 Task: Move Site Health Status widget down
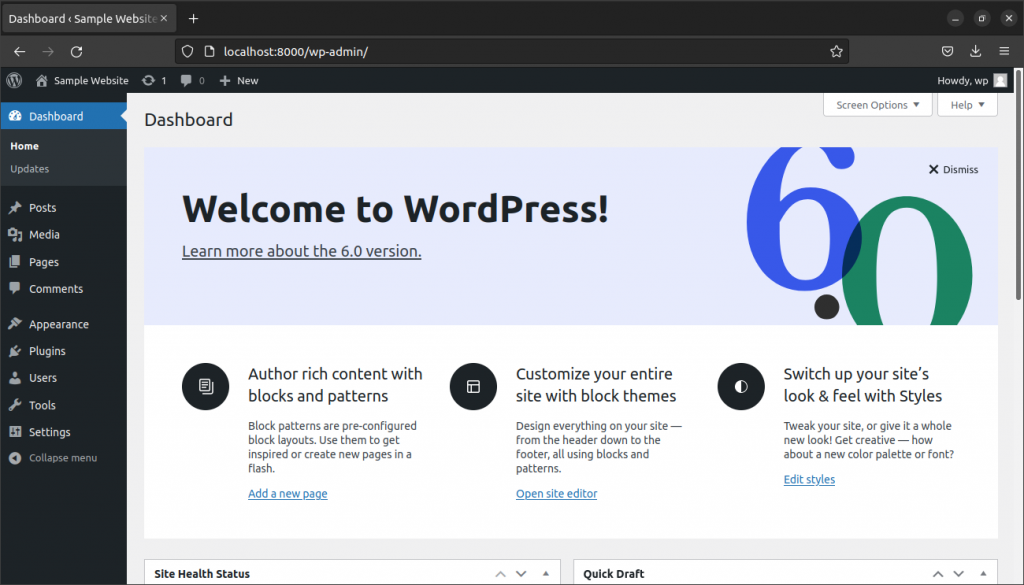point(521,574)
